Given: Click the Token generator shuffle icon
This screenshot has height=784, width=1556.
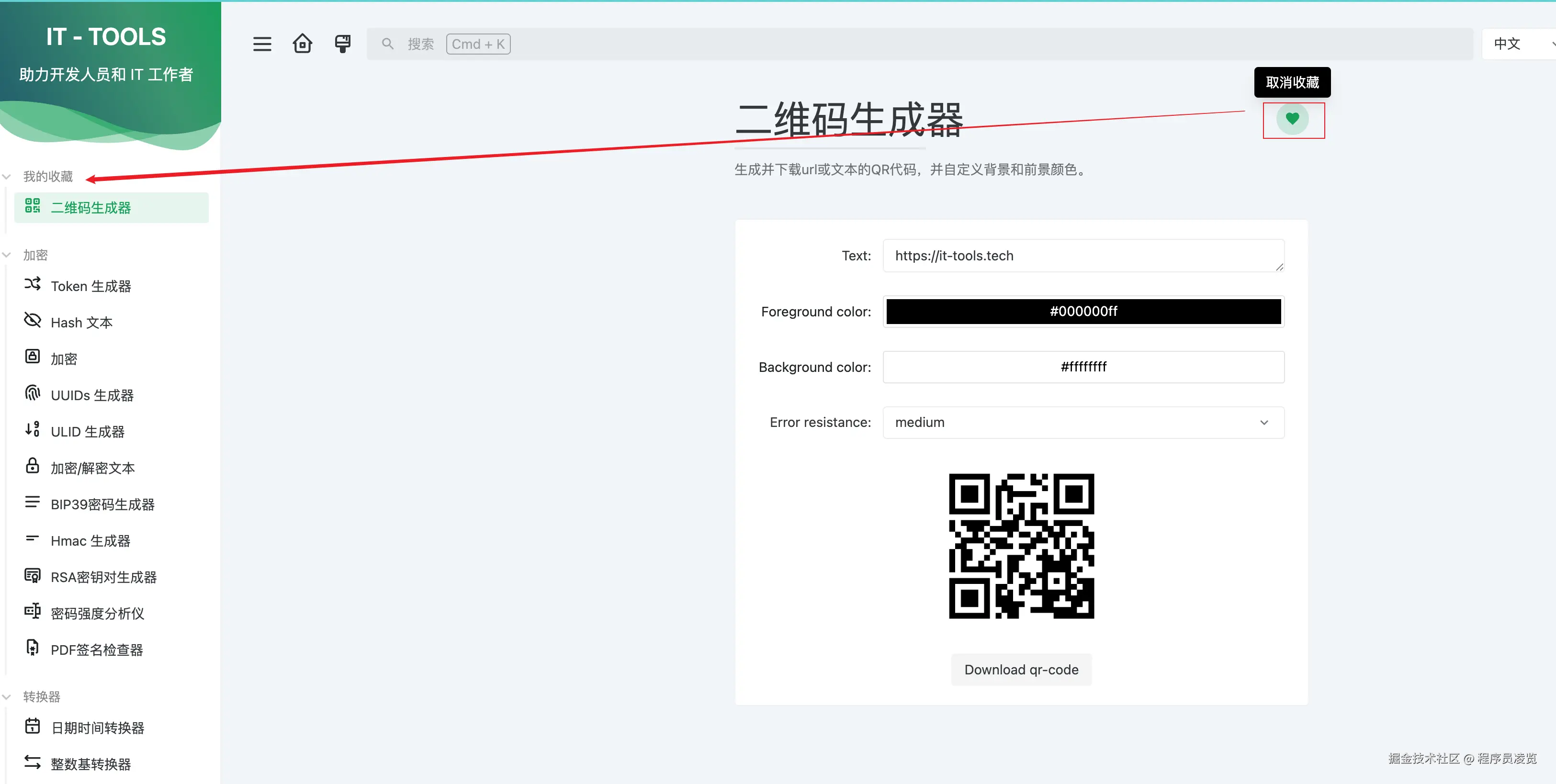Looking at the screenshot, I should pos(33,284).
